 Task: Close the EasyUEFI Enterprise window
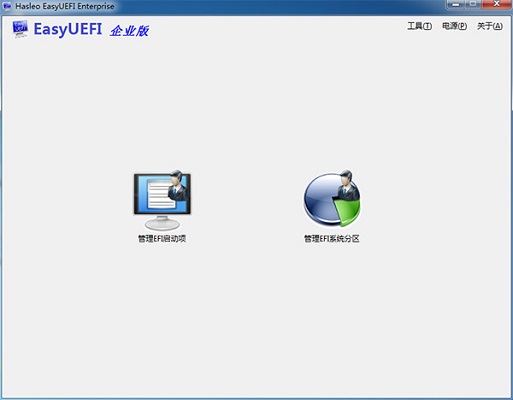497,4
